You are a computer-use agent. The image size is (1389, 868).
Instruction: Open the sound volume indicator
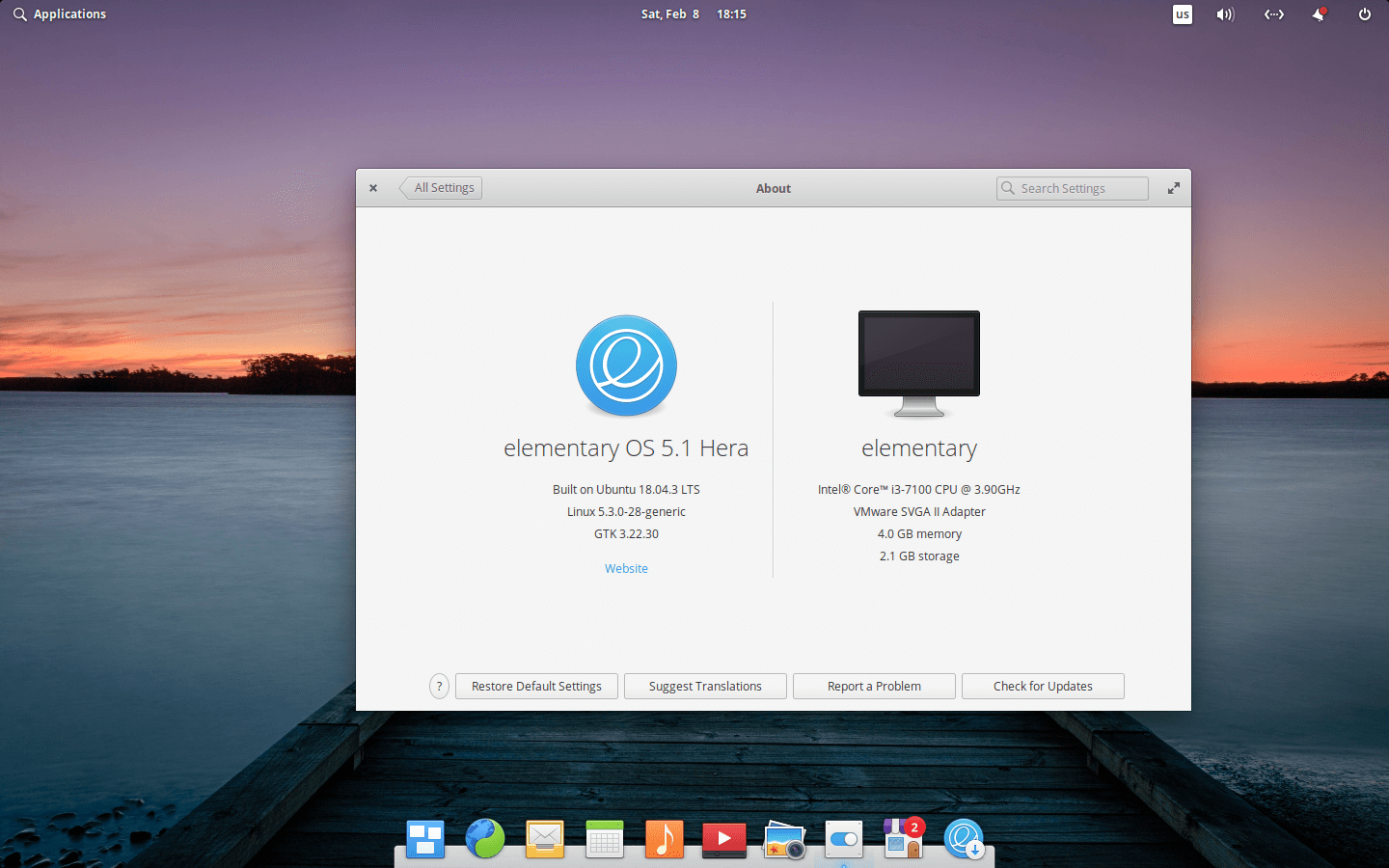[x=1225, y=14]
